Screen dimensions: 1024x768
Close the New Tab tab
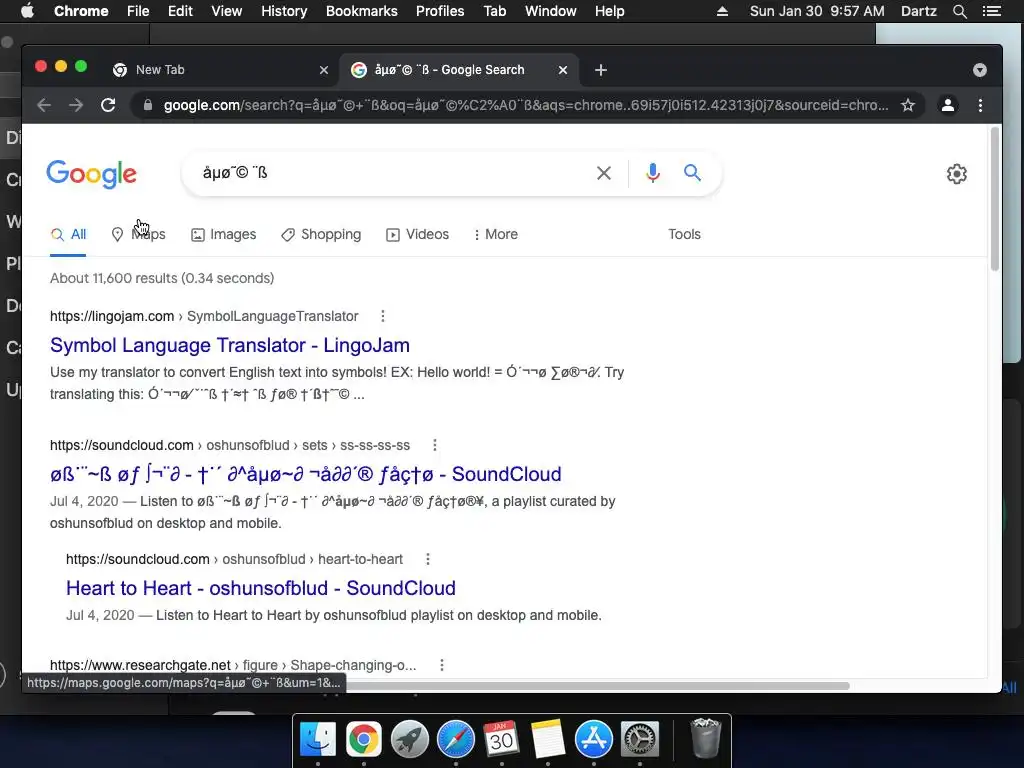(324, 70)
